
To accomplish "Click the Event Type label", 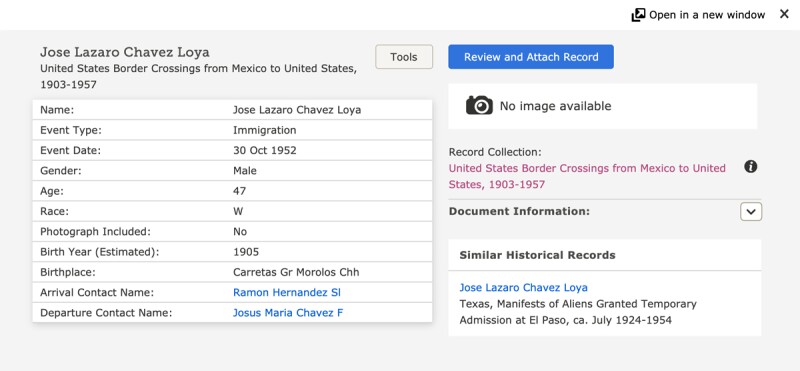I will tap(71, 130).
